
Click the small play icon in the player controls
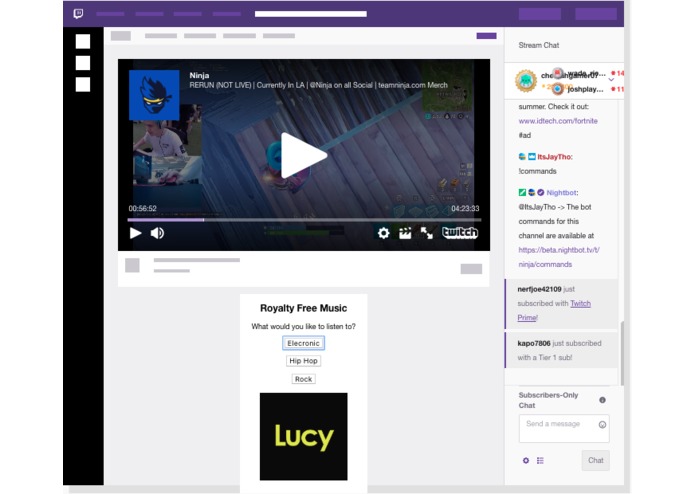tap(135, 233)
